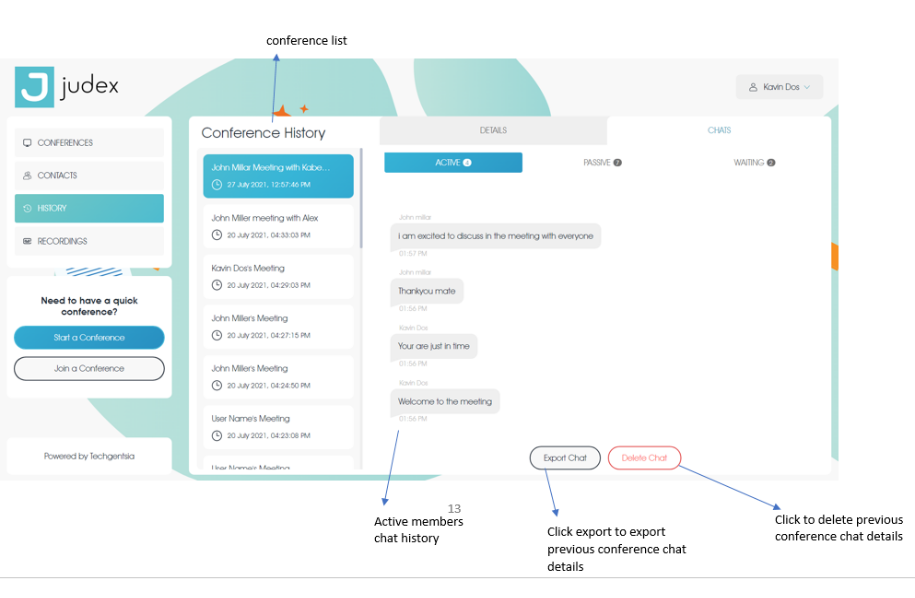Click the Delete Chat button
Viewport: 915px width, 598px height.
[x=644, y=458]
